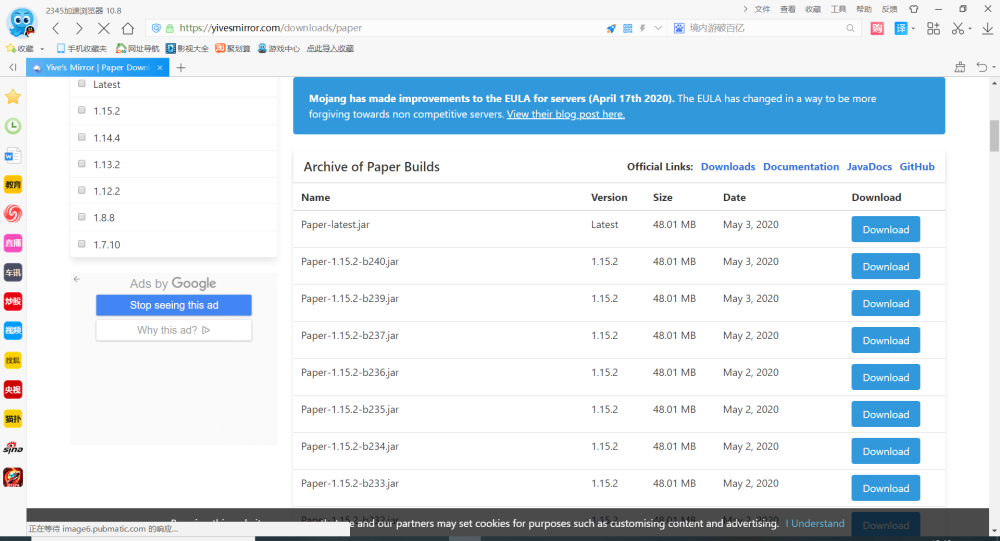Image resolution: width=1000 pixels, height=541 pixels.
Task: Check the Latest version filter
Action: (82, 84)
